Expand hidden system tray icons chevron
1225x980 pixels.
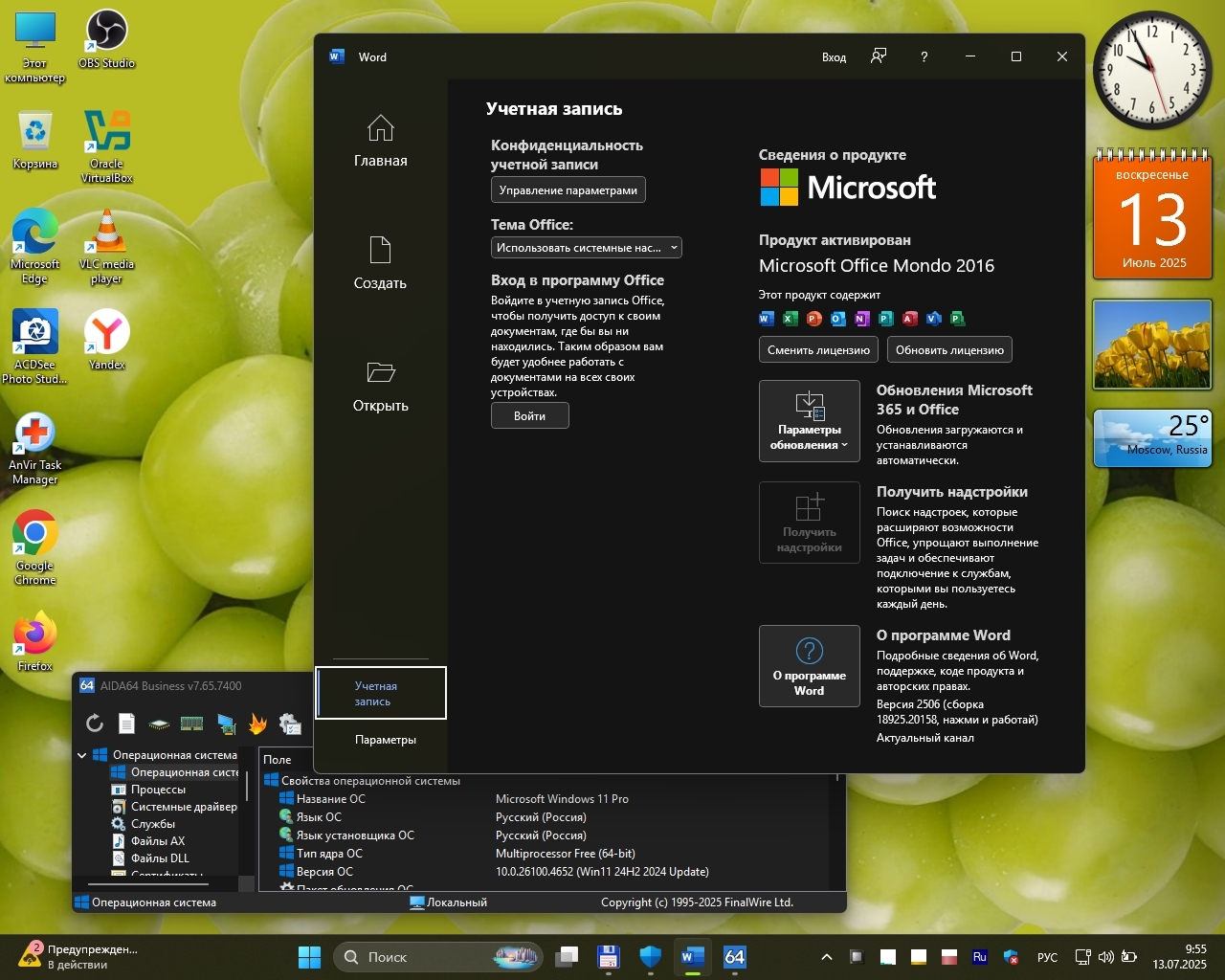(827, 957)
